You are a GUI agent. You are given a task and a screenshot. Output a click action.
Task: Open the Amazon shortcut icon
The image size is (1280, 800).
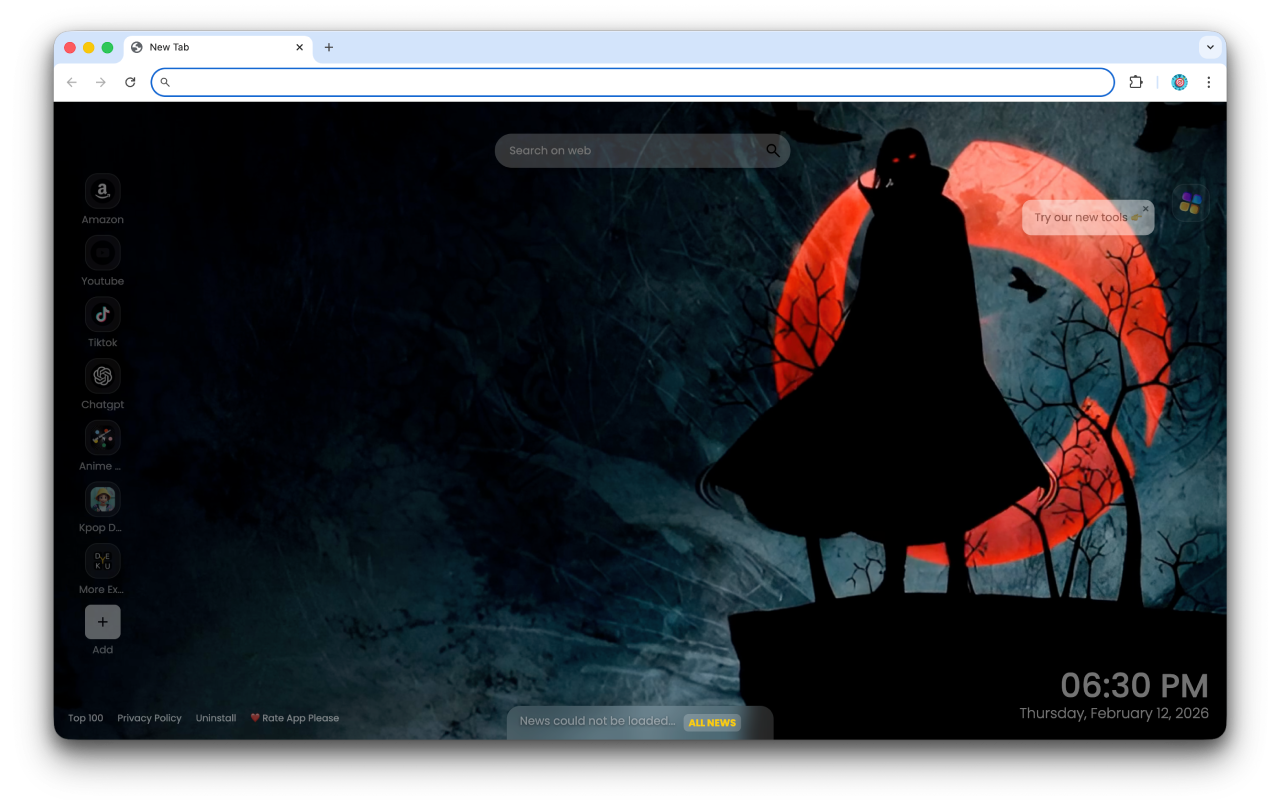[x=102, y=191]
